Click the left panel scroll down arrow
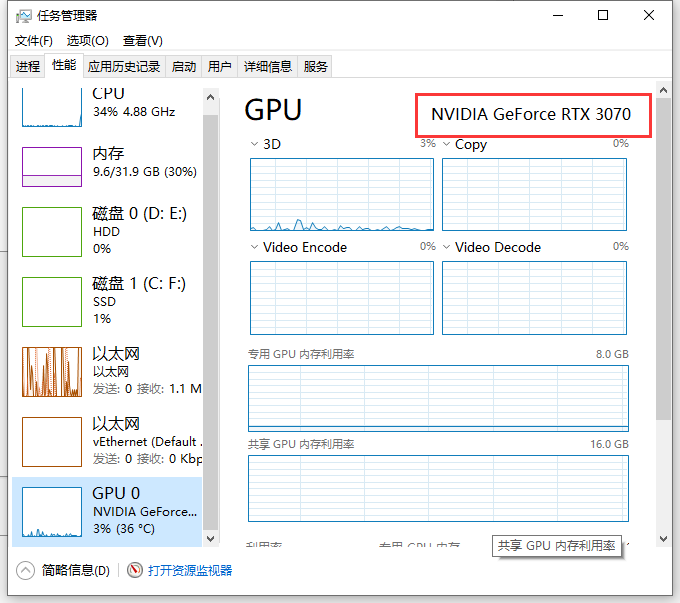 (210, 539)
